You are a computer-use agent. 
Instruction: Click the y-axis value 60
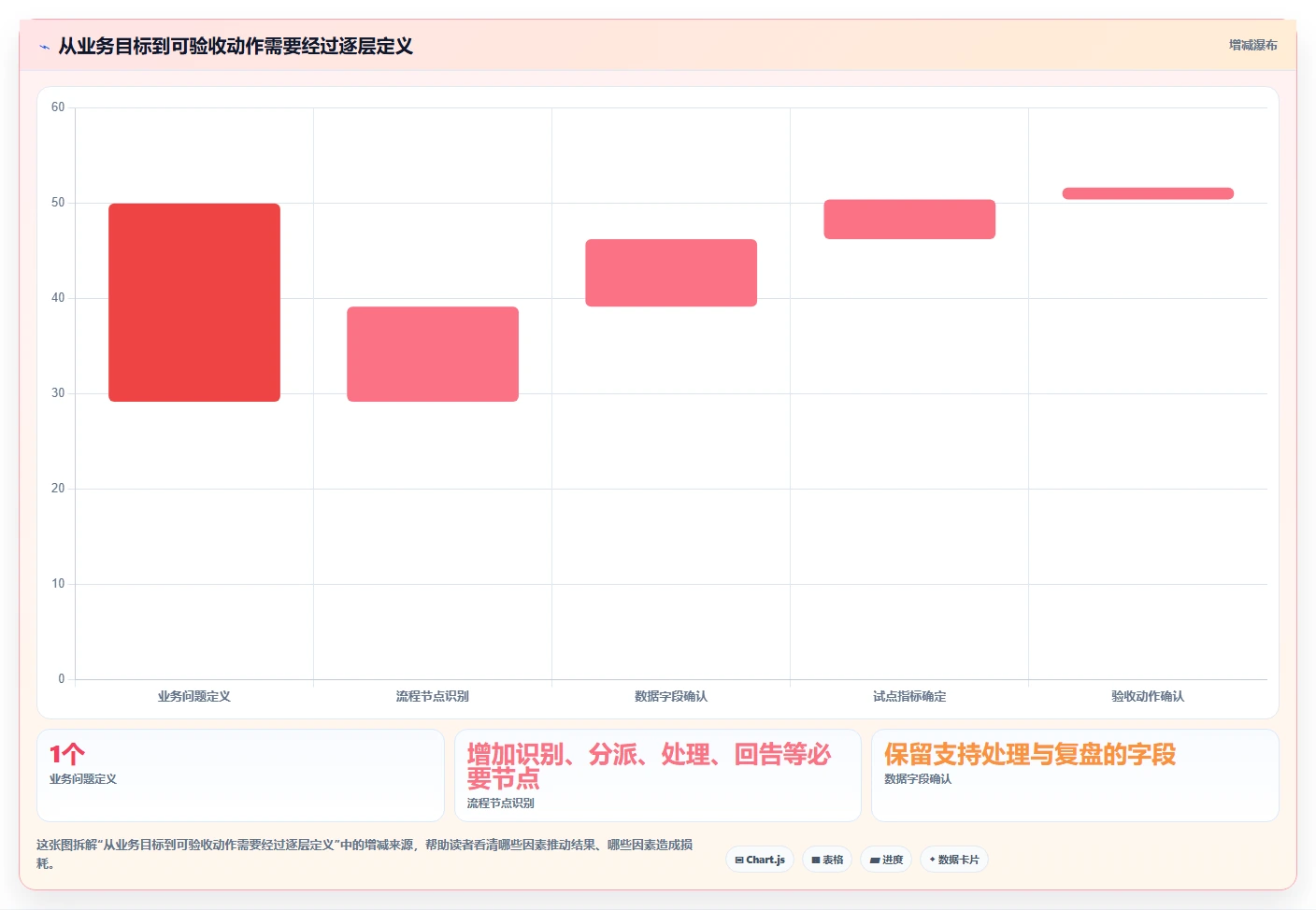(58, 107)
